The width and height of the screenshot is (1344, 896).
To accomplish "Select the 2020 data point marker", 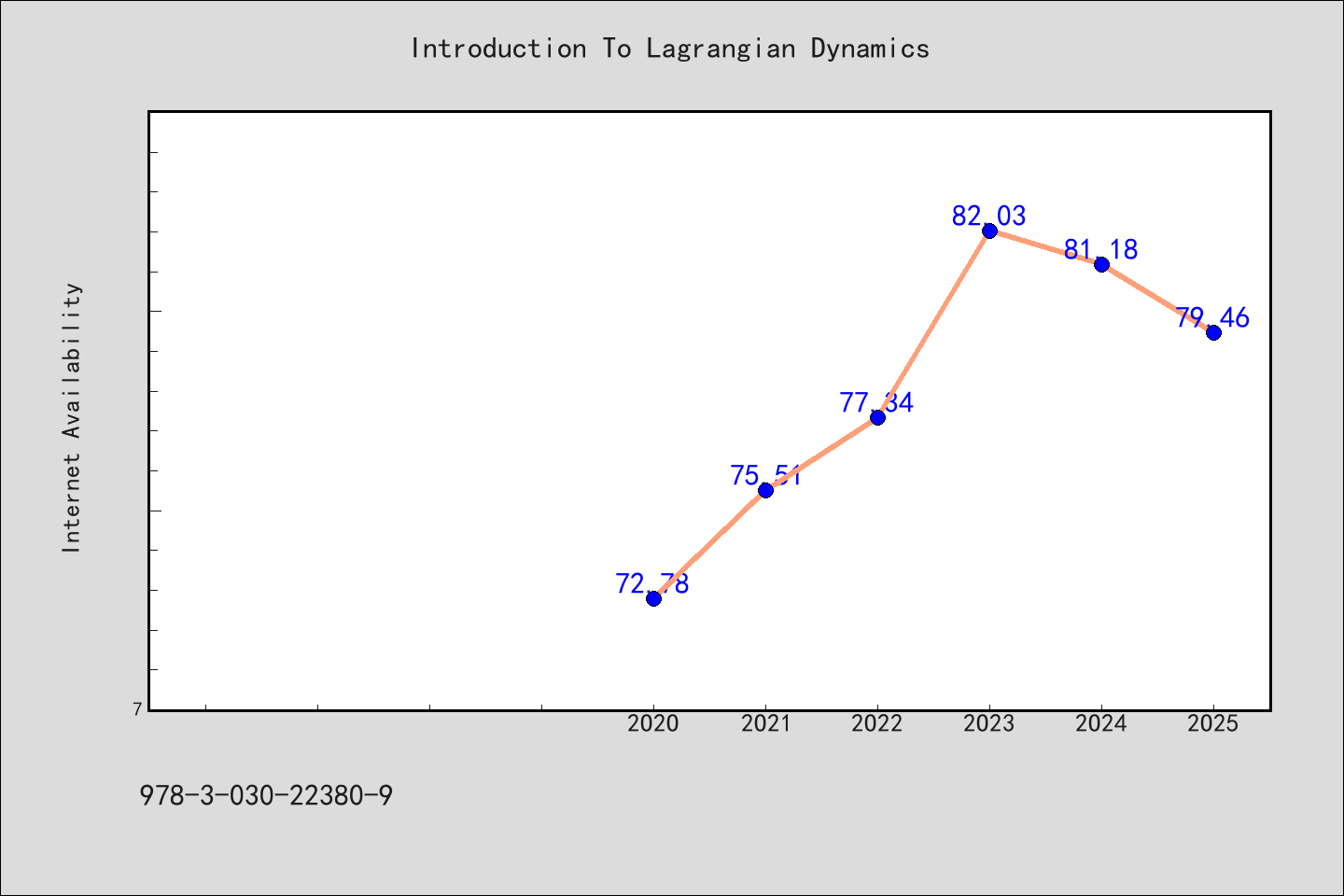I will [x=653, y=598].
